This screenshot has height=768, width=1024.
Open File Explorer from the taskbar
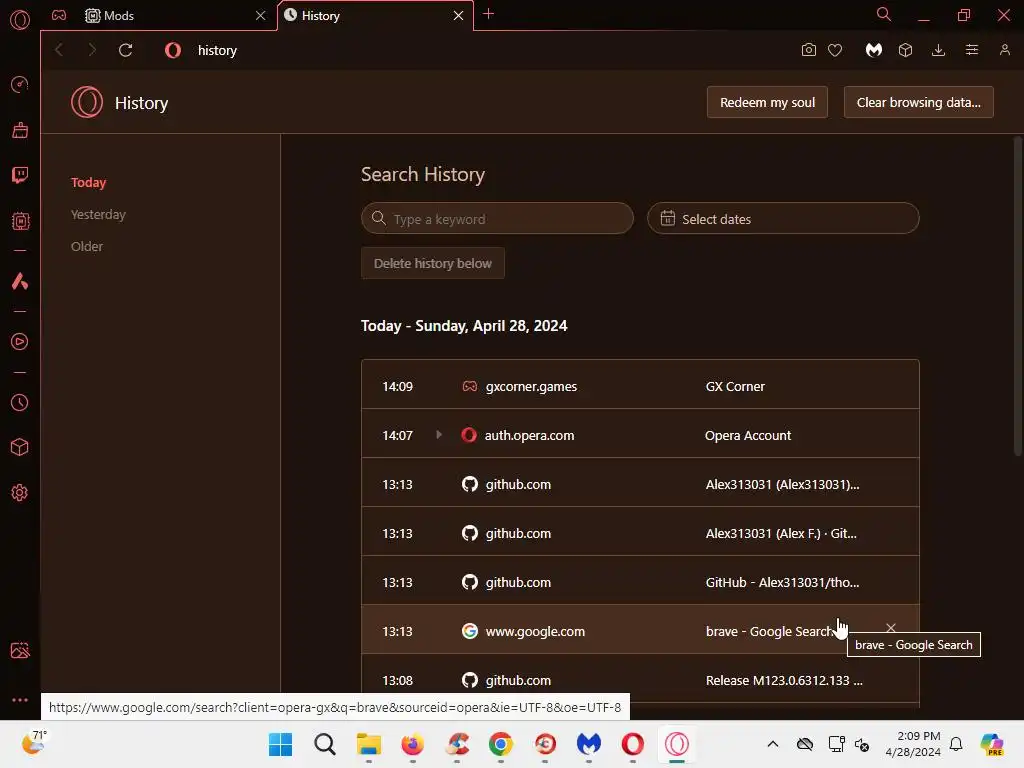(x=369, y=744)
